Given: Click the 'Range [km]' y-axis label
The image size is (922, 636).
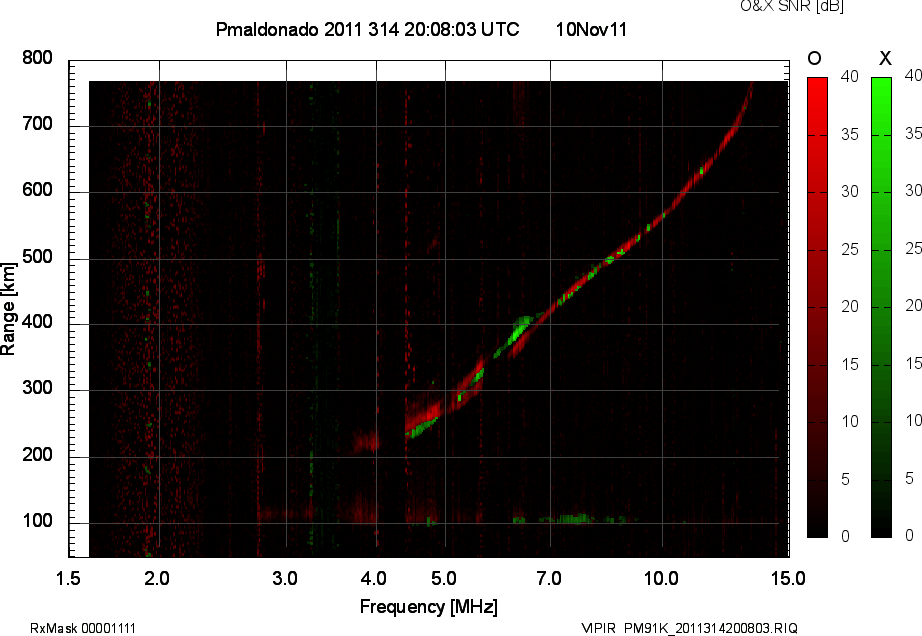Looking at the screenshot, I should [8, 309].
